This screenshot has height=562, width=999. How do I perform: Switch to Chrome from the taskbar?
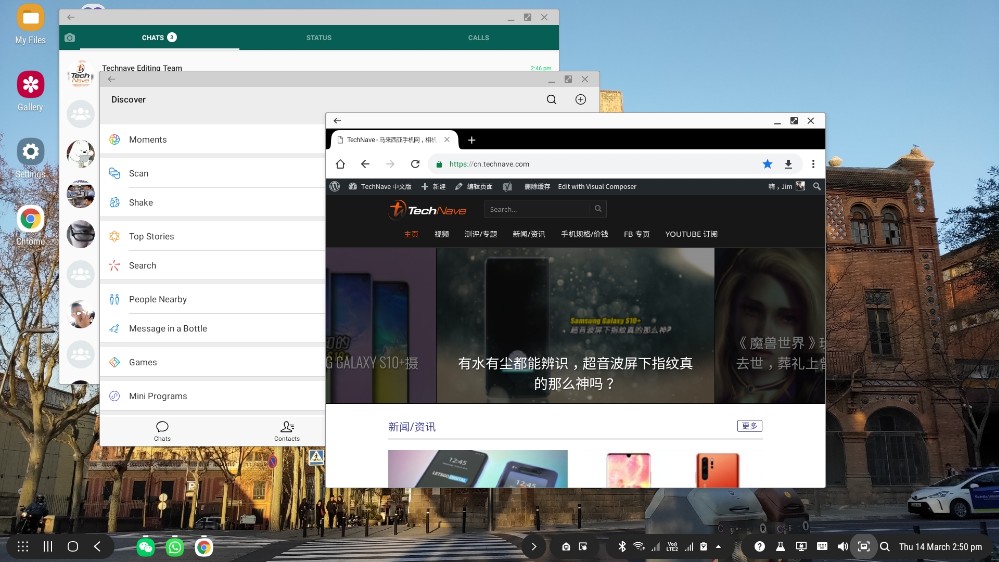click(x=204, y=547)
